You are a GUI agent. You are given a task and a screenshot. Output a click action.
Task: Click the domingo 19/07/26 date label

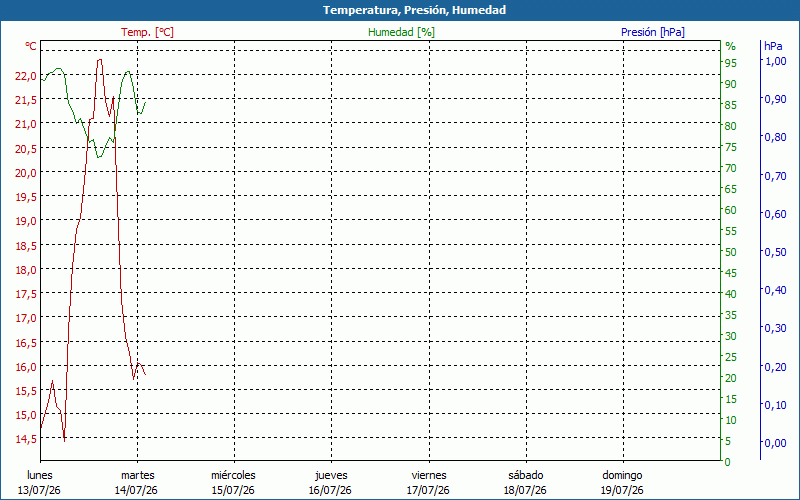click(x=622, y=483)
